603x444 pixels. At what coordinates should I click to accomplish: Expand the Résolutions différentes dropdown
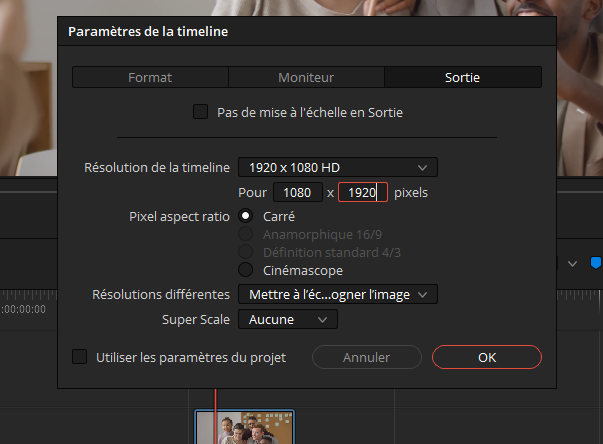pos(337,294)
